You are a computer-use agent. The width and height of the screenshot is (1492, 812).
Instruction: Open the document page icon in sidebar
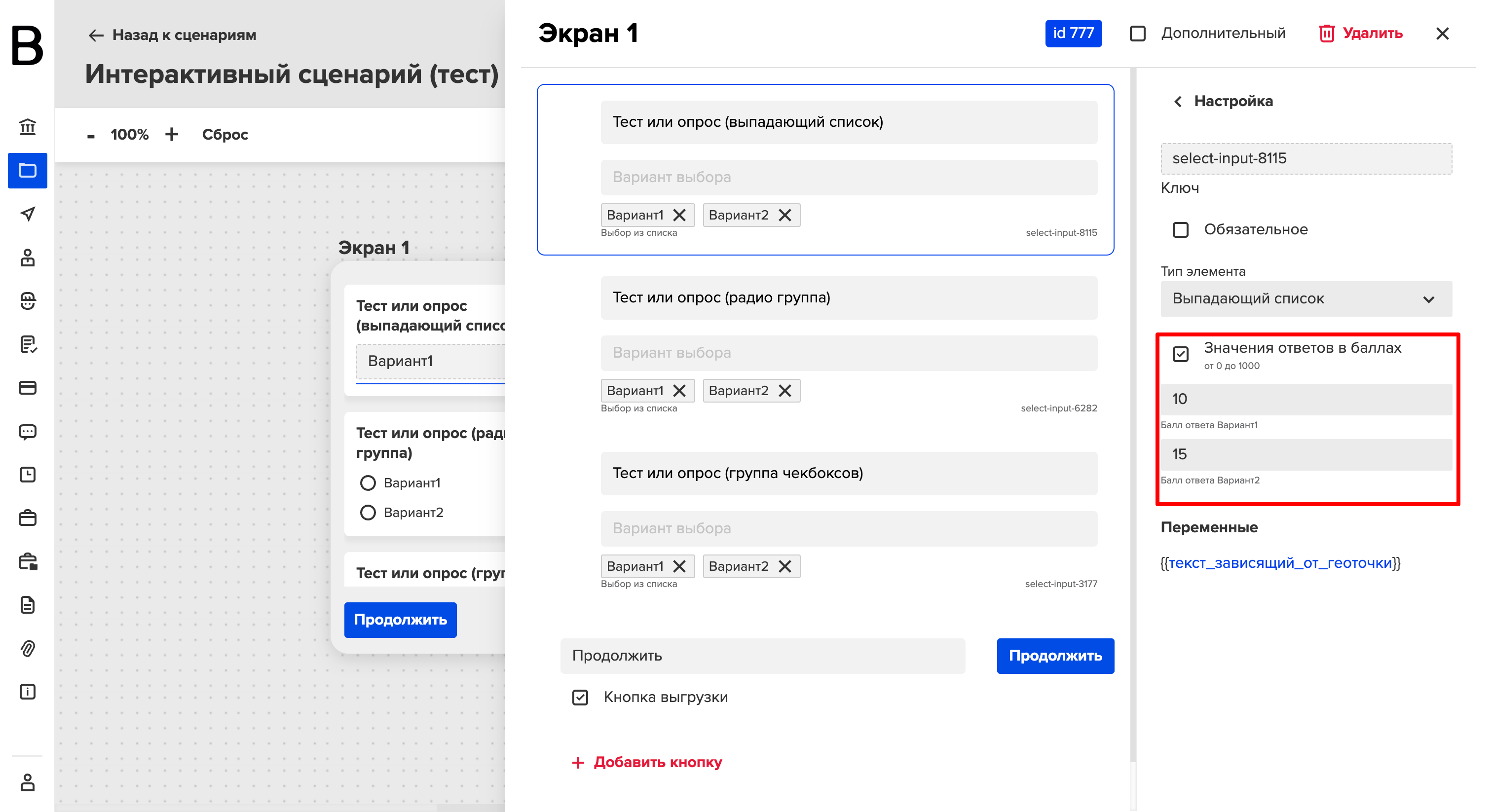click(27, 605)
